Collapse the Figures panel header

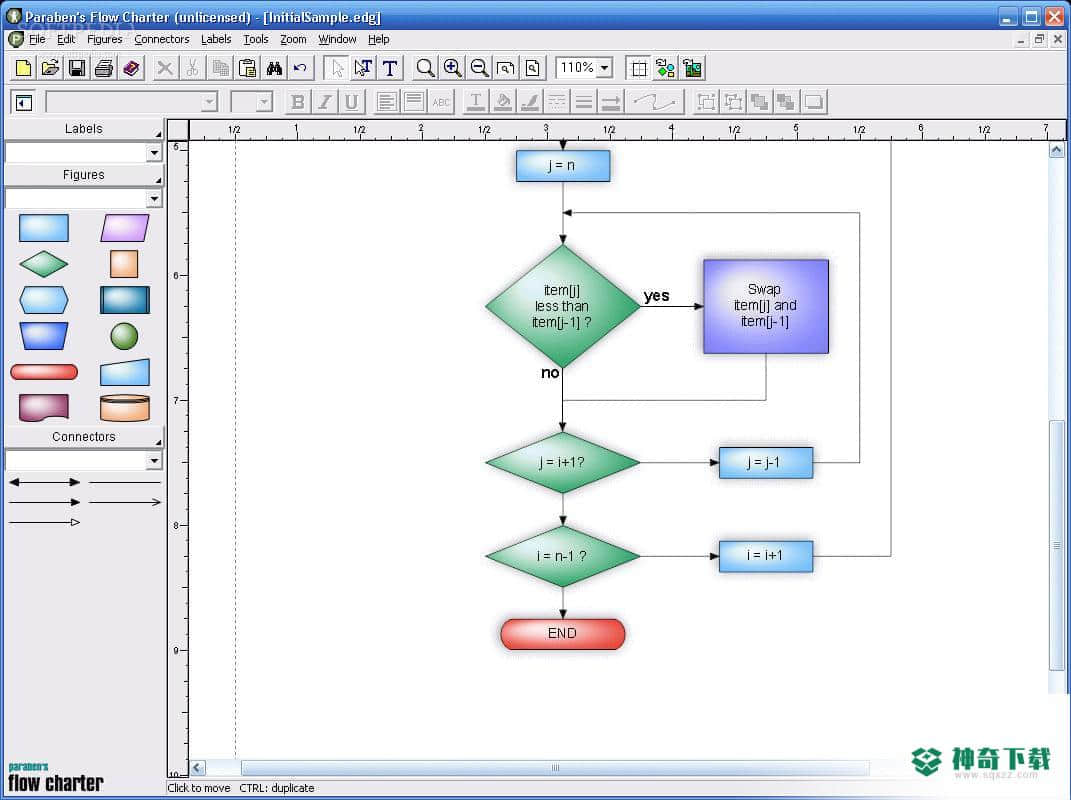[83, 175]
